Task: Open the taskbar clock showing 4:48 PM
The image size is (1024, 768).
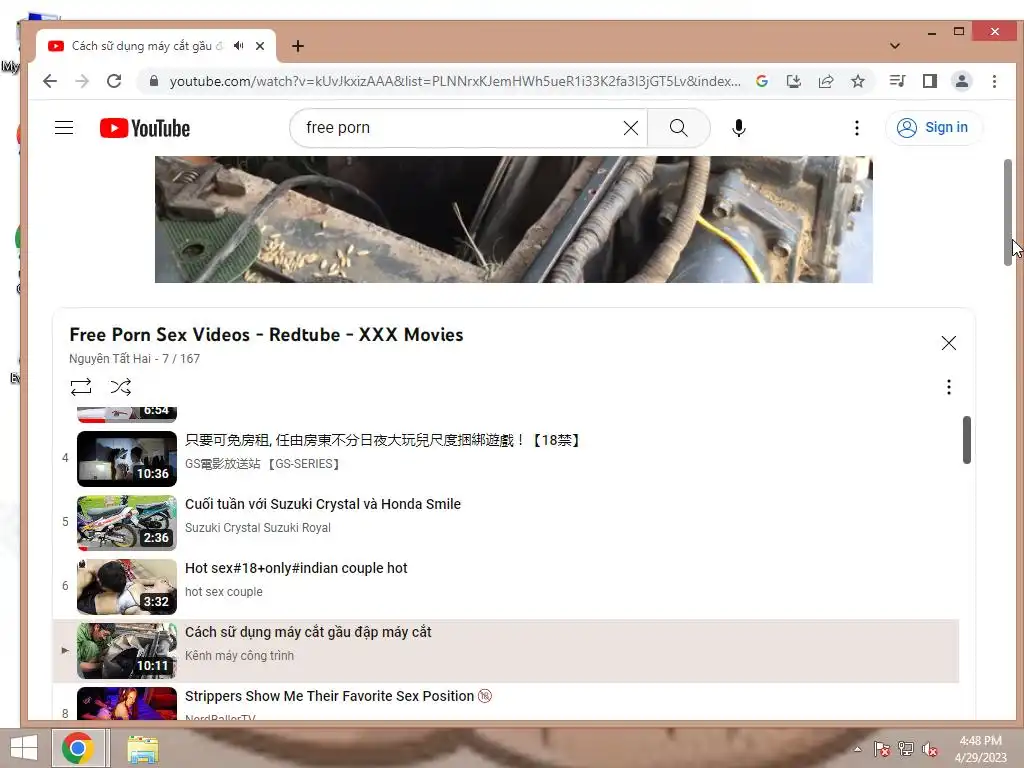Action: pos(980,749)
